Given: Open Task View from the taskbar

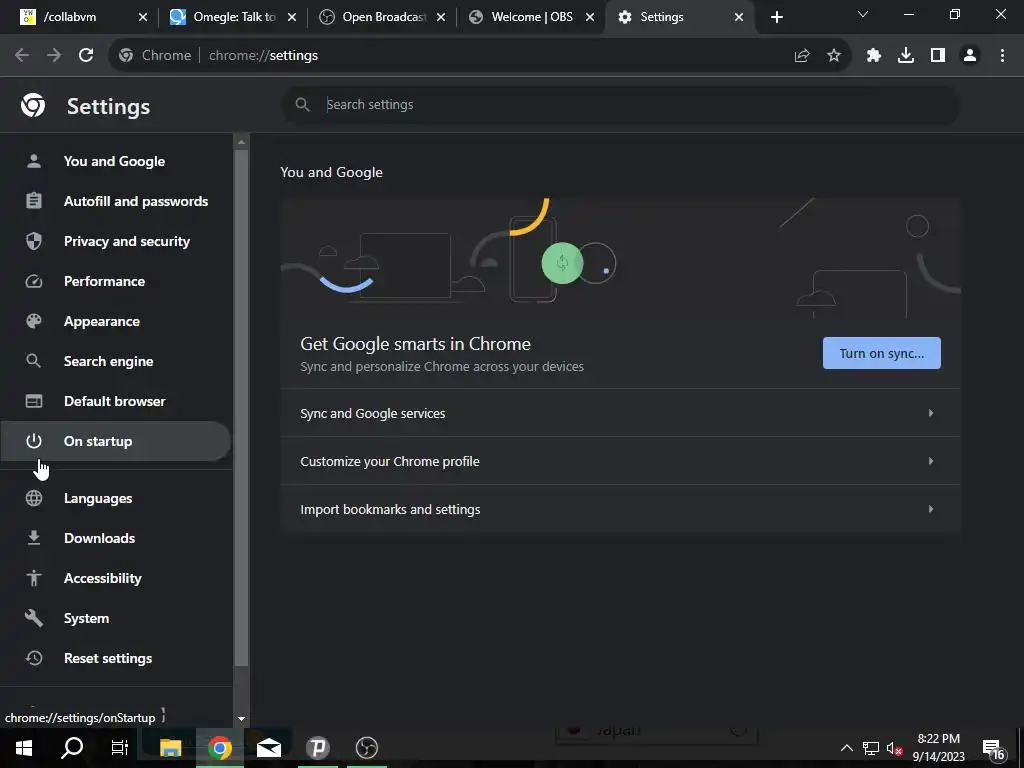Looking at the screenshot, I should click(120, 748).
